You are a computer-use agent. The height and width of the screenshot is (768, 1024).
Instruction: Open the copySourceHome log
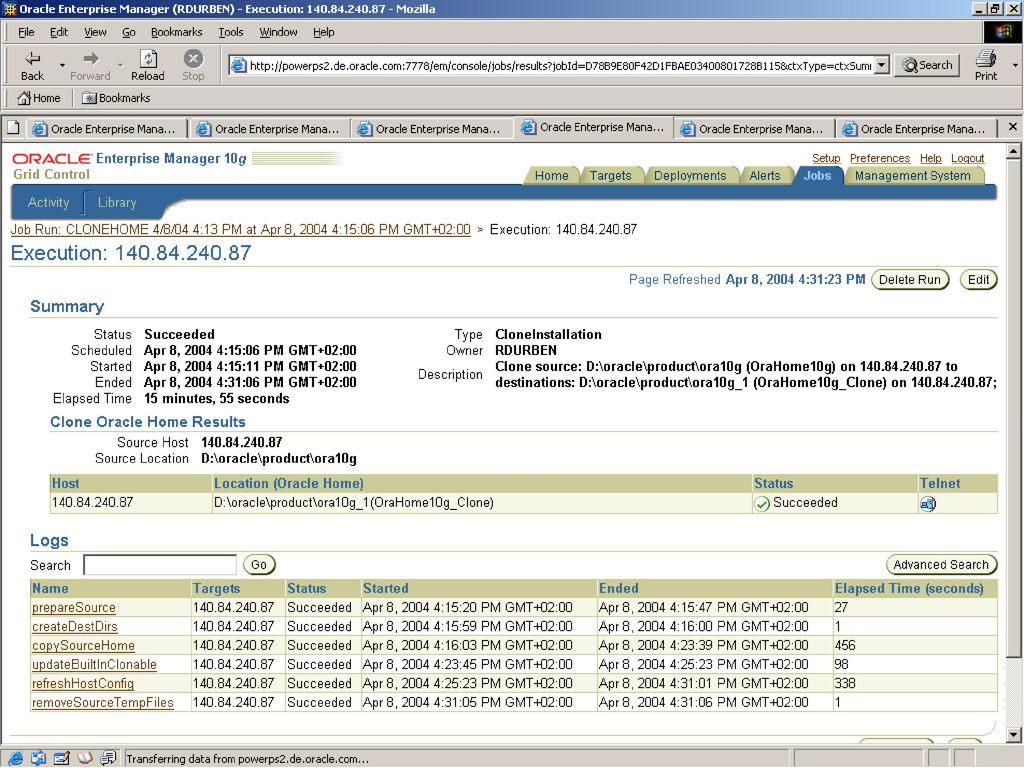coord(83,645)
